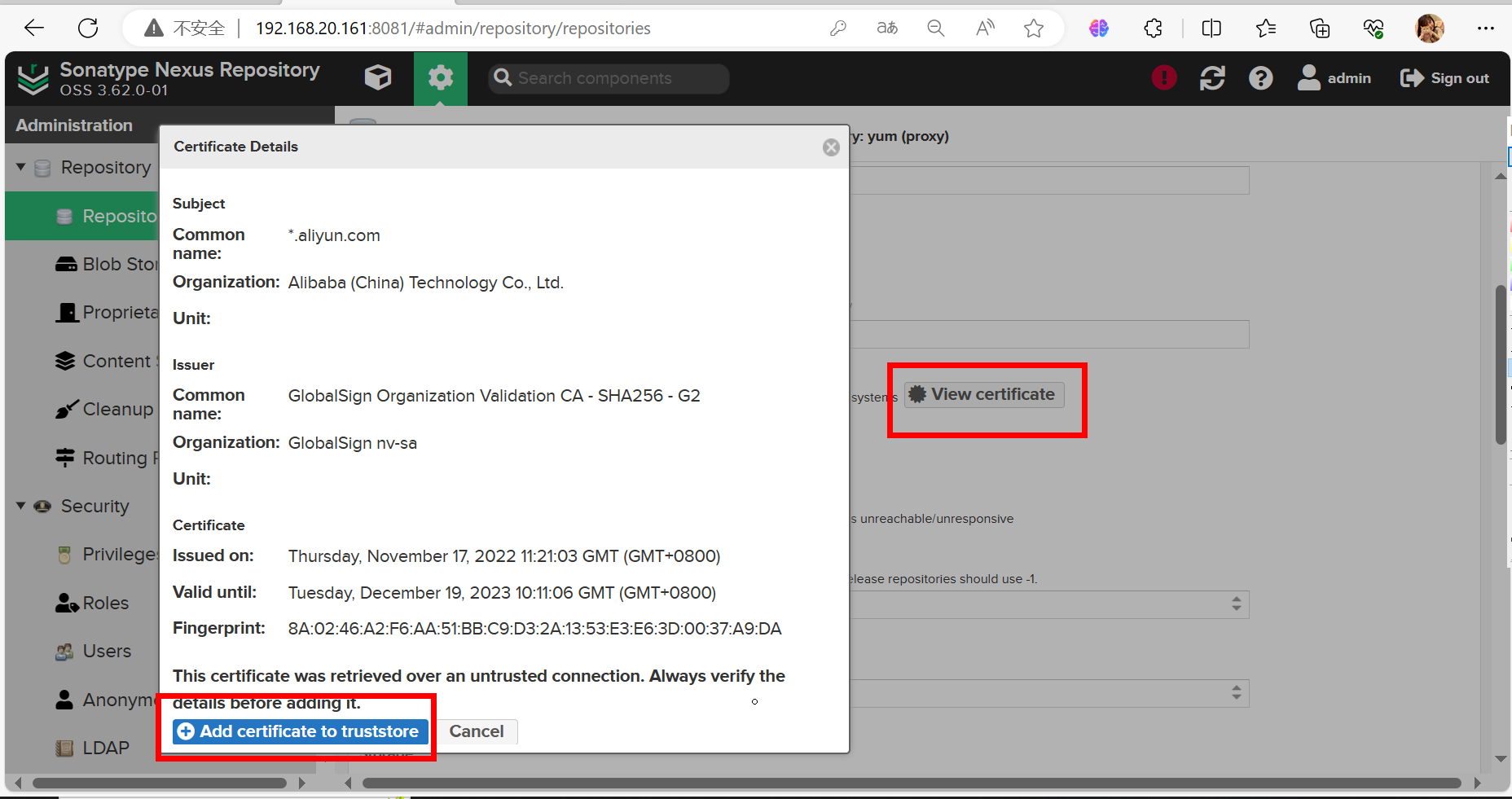Sign out of Nexus Repository

click(x=1444, y=78)
